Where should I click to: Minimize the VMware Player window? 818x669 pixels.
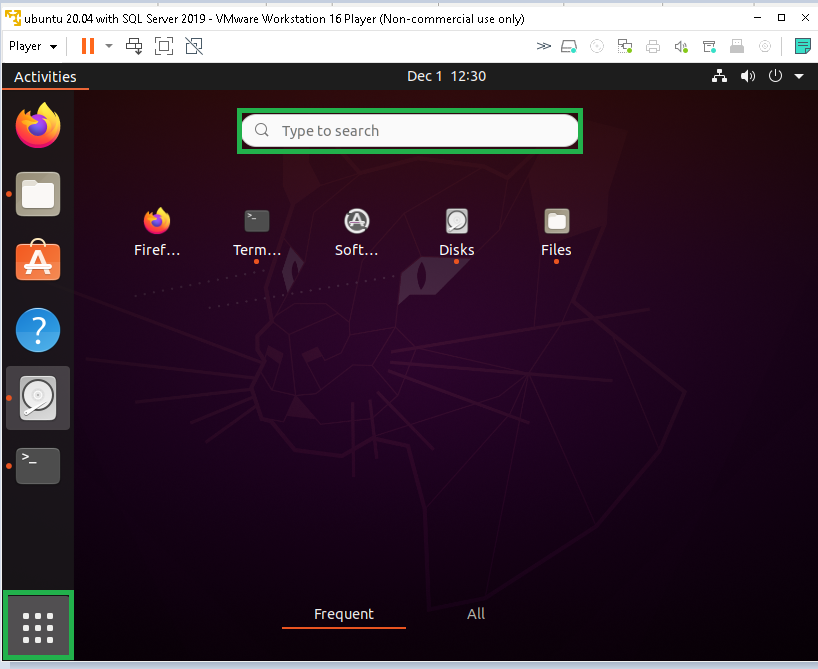(757, 18)
